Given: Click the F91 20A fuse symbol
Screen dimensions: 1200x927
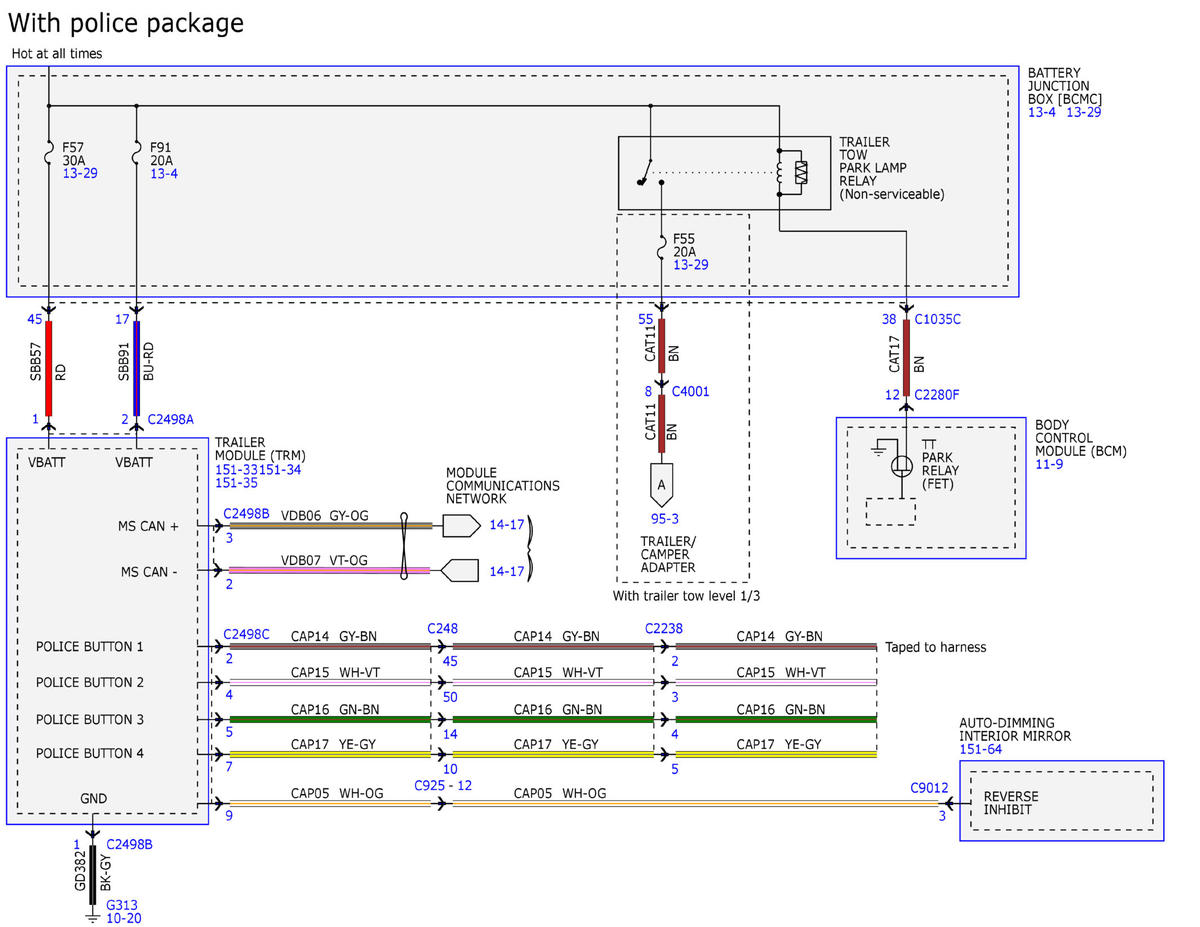Looking at the screenshot, I should point(136,154).
